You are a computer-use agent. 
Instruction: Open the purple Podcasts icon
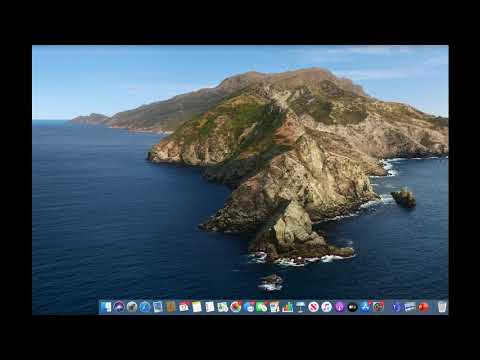tap(340, 307)
